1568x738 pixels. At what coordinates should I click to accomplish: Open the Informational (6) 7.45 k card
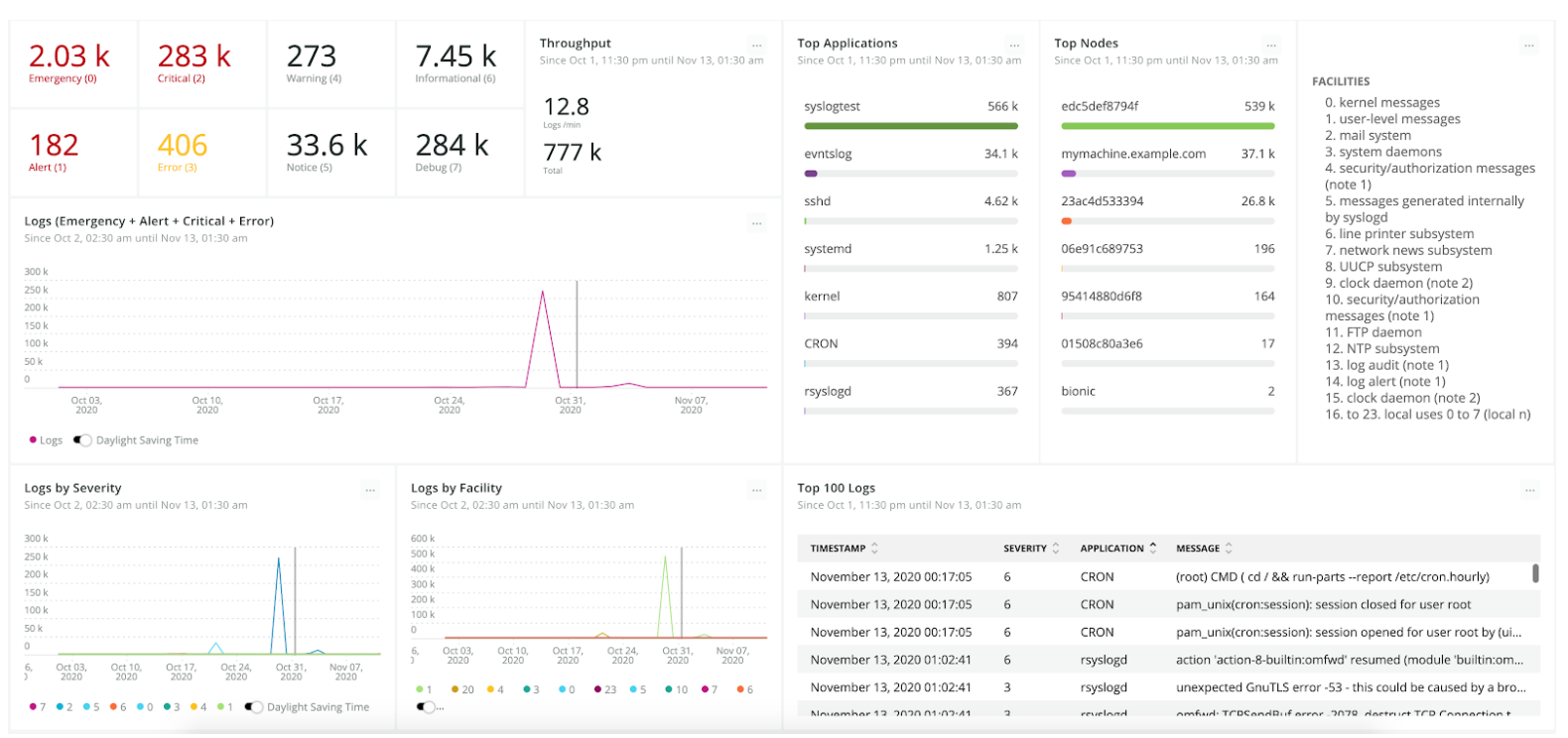tap(460, 64)
